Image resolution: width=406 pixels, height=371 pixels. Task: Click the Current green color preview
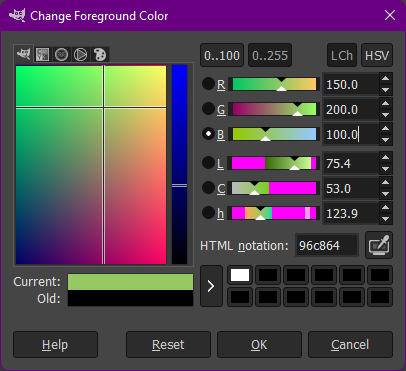tap(130, 282)
